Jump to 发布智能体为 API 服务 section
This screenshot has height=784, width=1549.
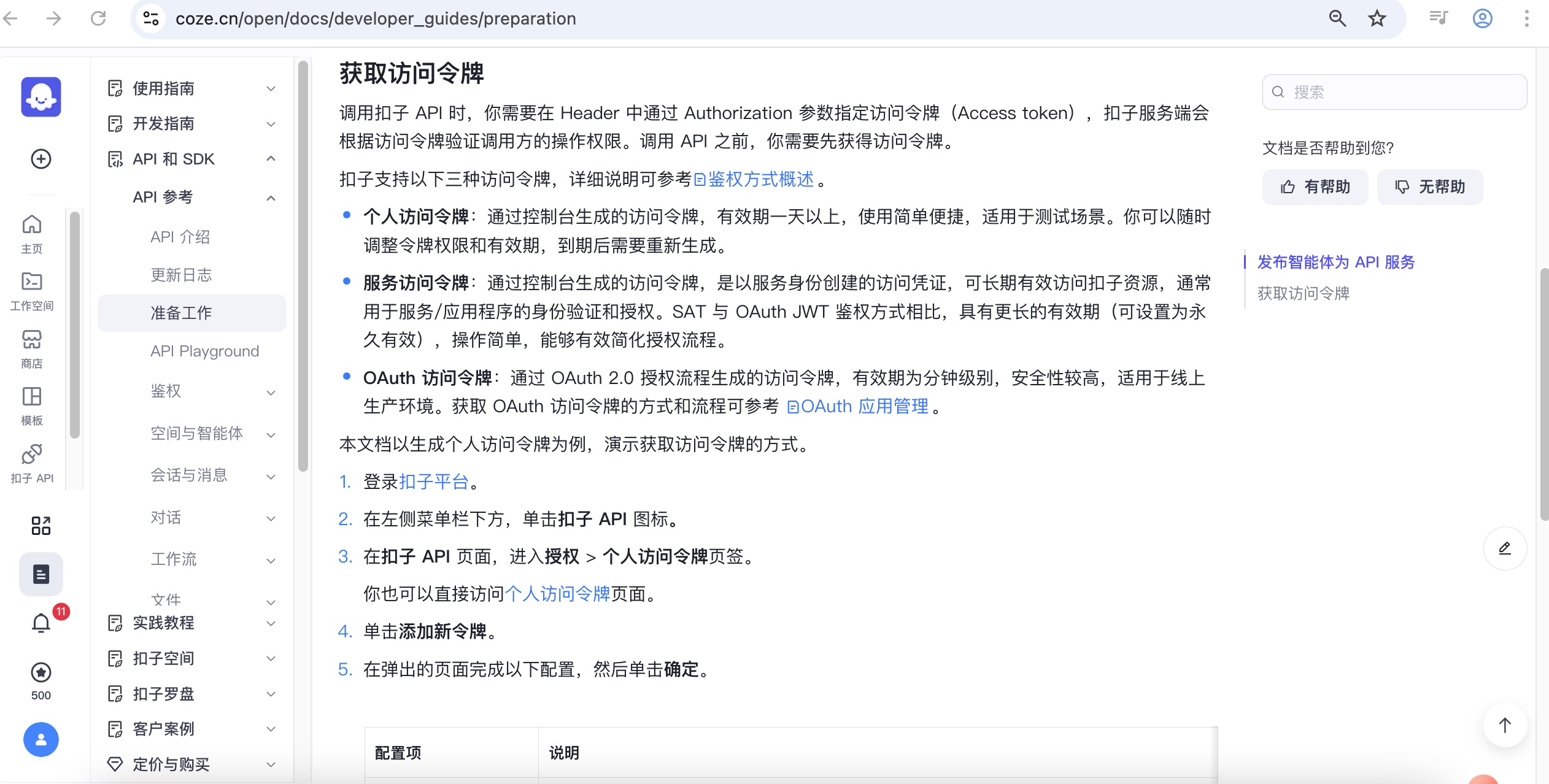coord(1336,262)
